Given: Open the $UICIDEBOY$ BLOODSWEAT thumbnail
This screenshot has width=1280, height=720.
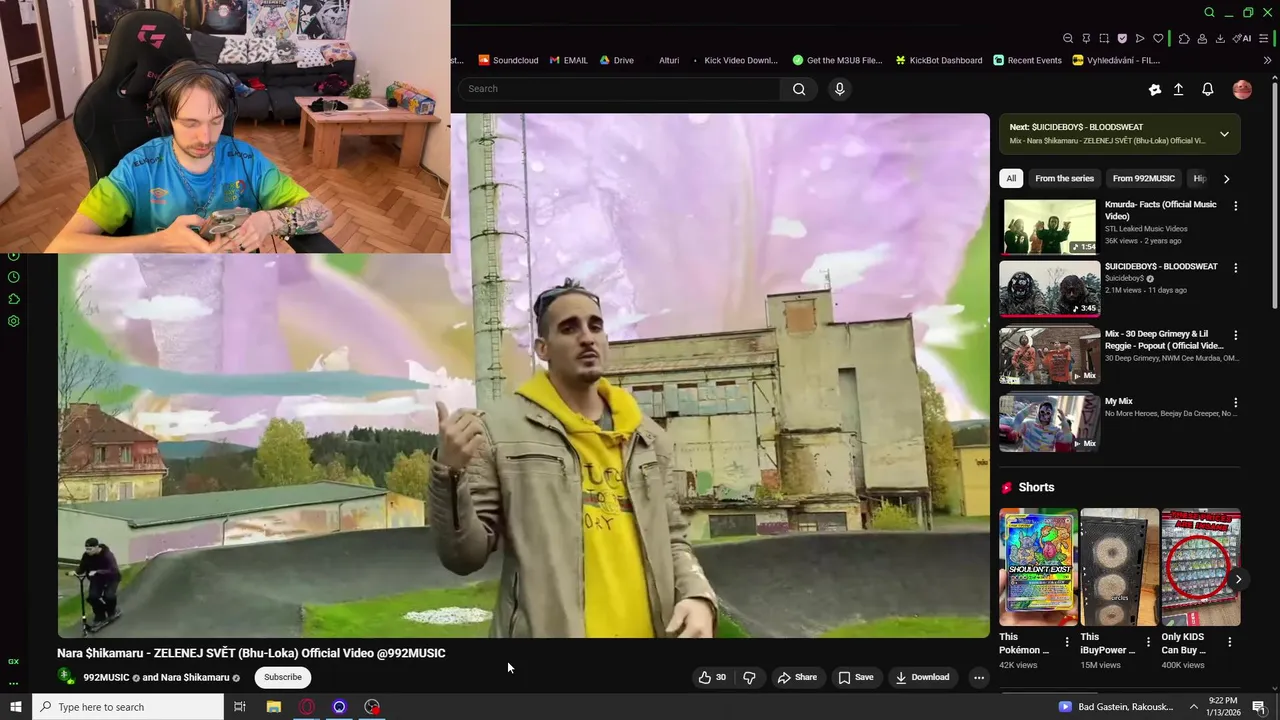Looking at the screenshot, I should pyautogui.click(x=1050, y=289).
